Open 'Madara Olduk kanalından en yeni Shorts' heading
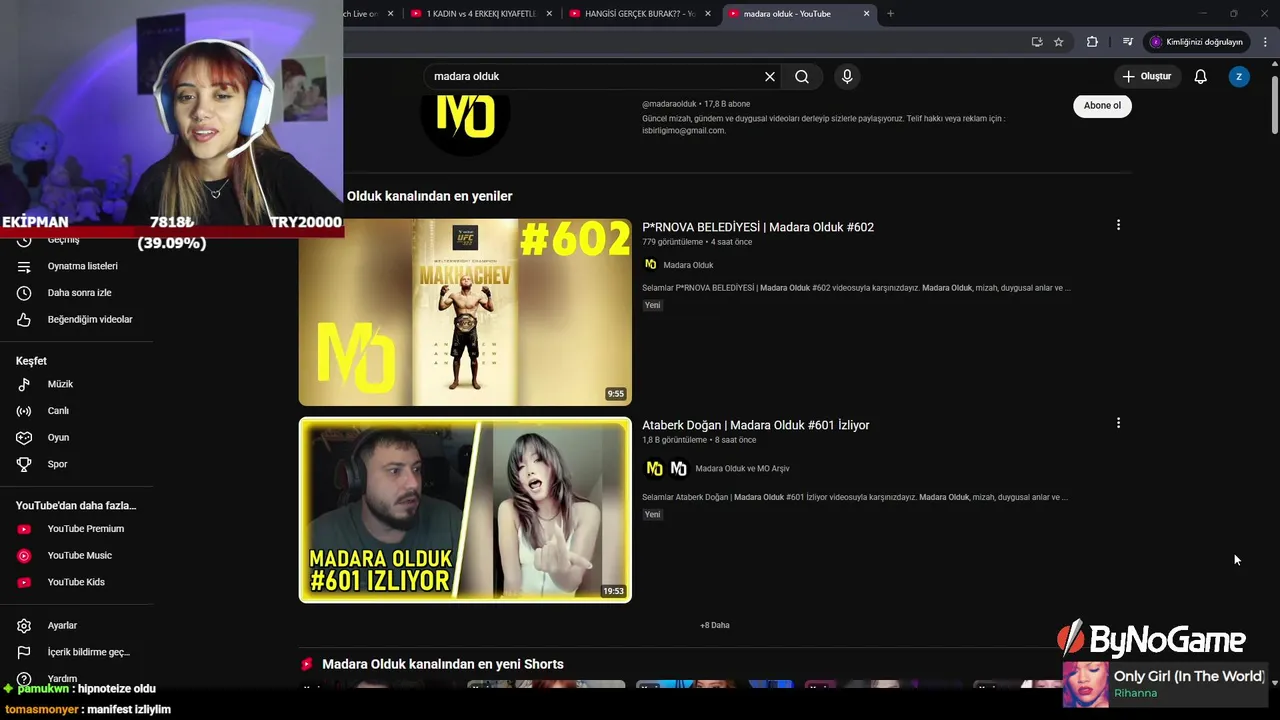The height and width of the screenshot is (720, 1280). (x=443, y=664)
